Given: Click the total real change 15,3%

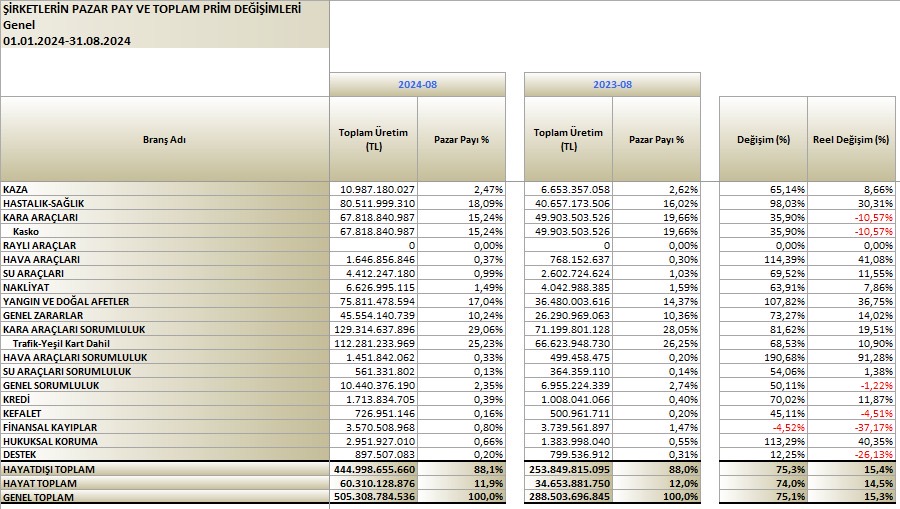Looking at the screenshot, I should coord(879,497).
